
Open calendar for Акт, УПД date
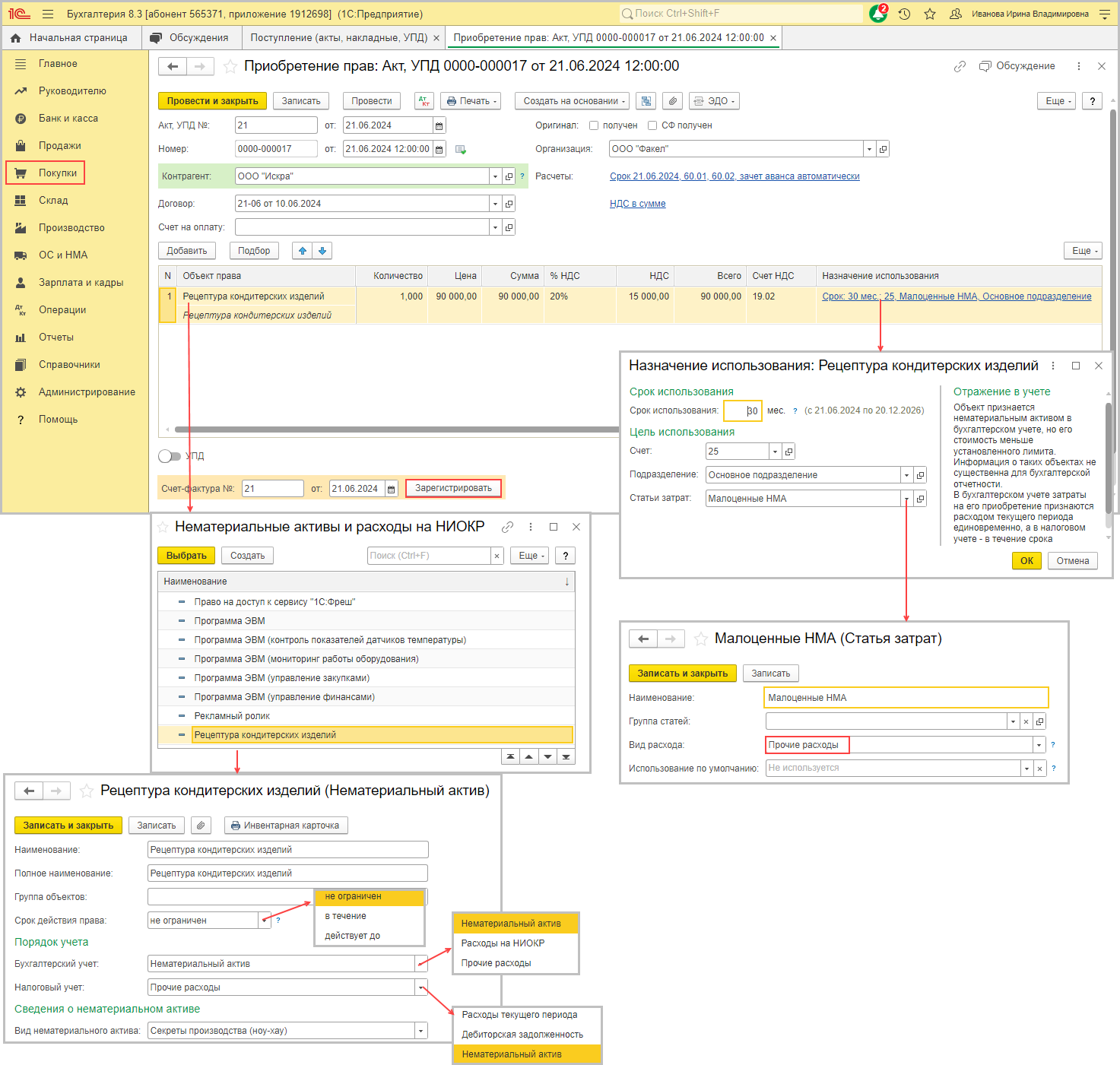[439, 125]
